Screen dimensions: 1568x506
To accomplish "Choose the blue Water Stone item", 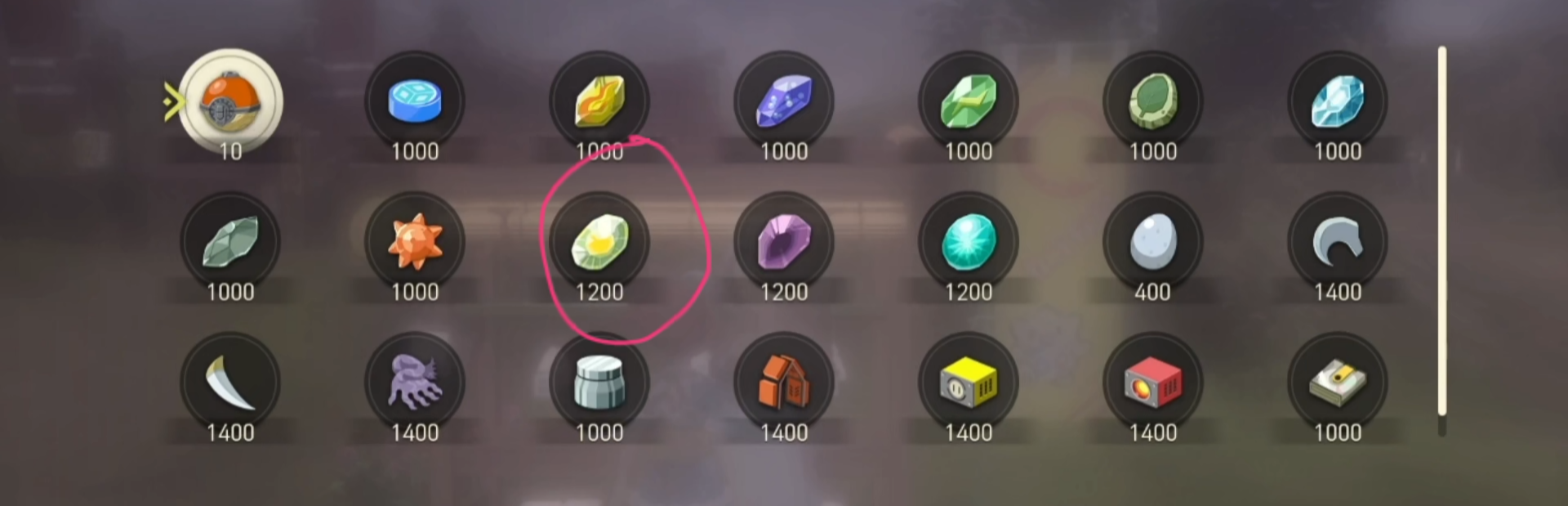I will (x=415, y=101).
